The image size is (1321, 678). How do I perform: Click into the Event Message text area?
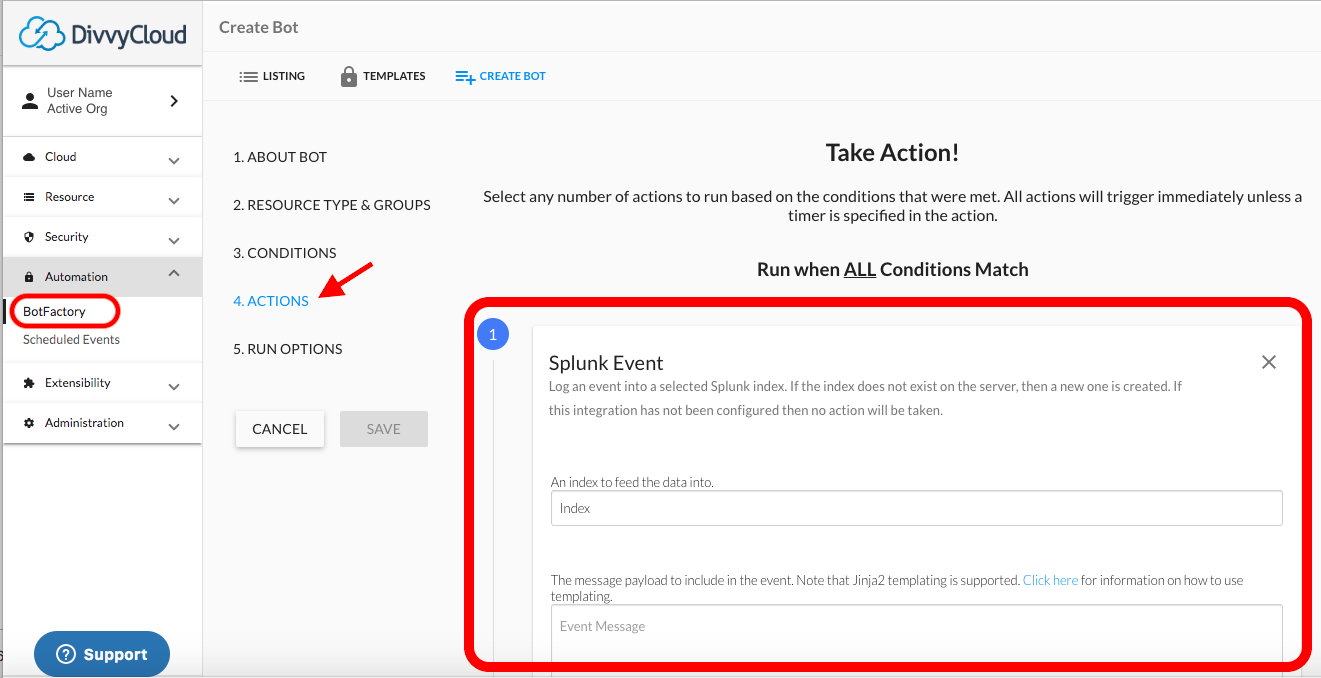pyautogui.click(x=917, y=632)
